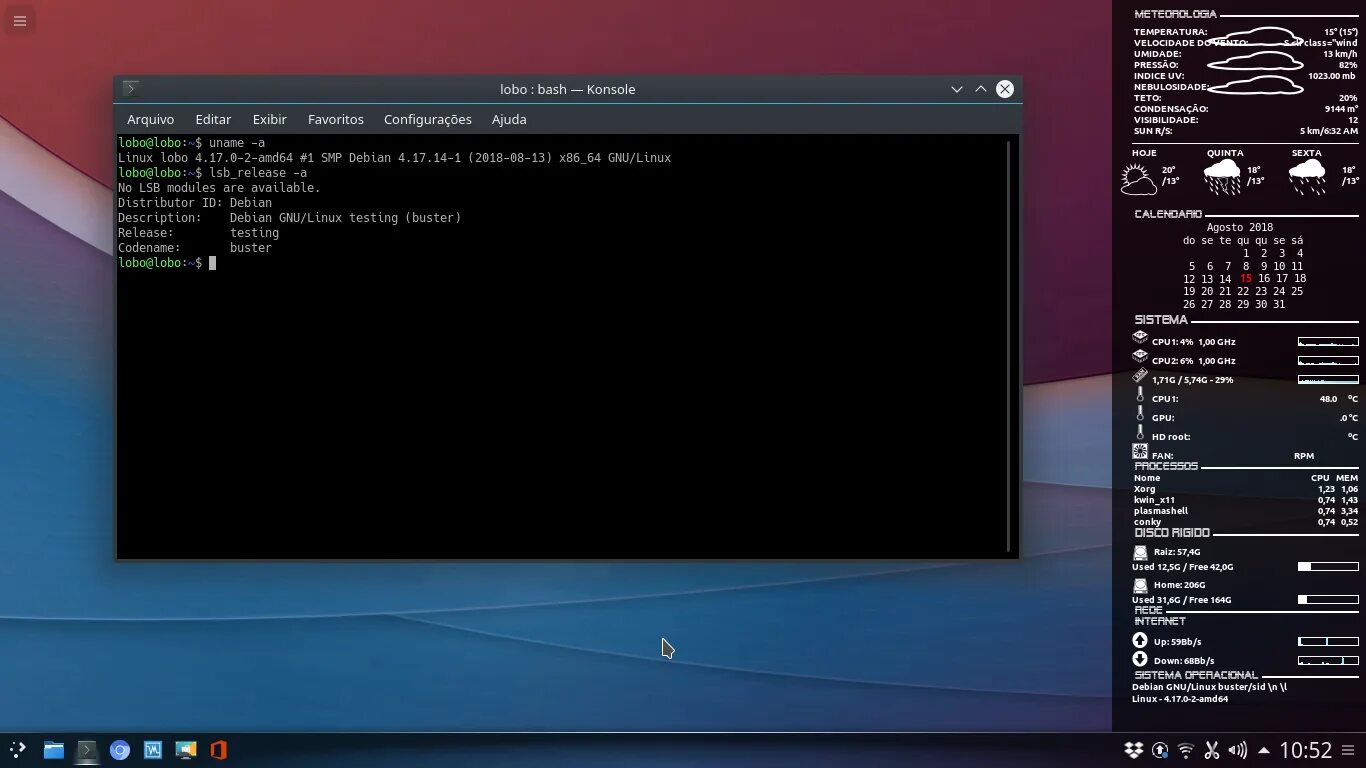Click the monitor picture taskbar icon
The image size is (1366, 768).
point(186,750)
